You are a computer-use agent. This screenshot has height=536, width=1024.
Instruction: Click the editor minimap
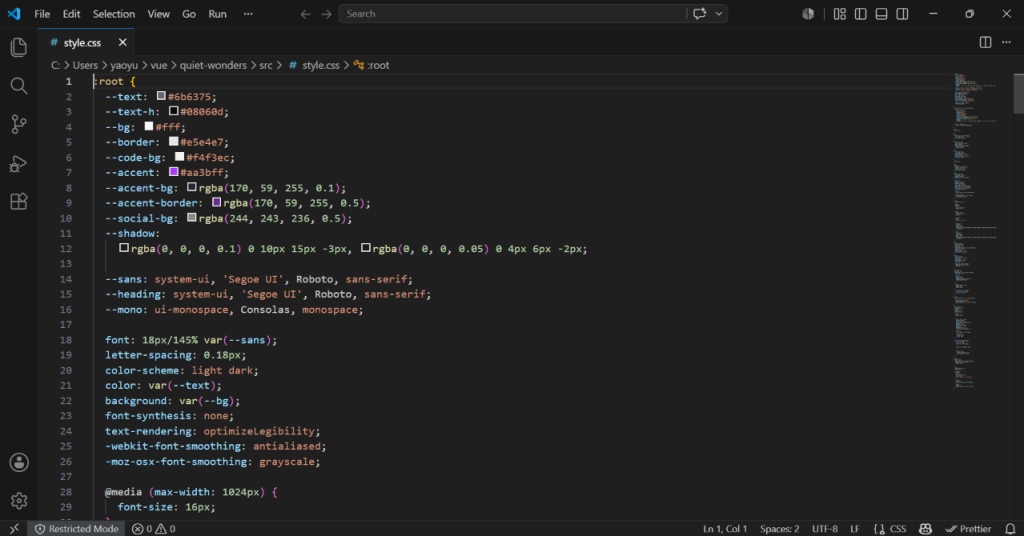point(976,232)
